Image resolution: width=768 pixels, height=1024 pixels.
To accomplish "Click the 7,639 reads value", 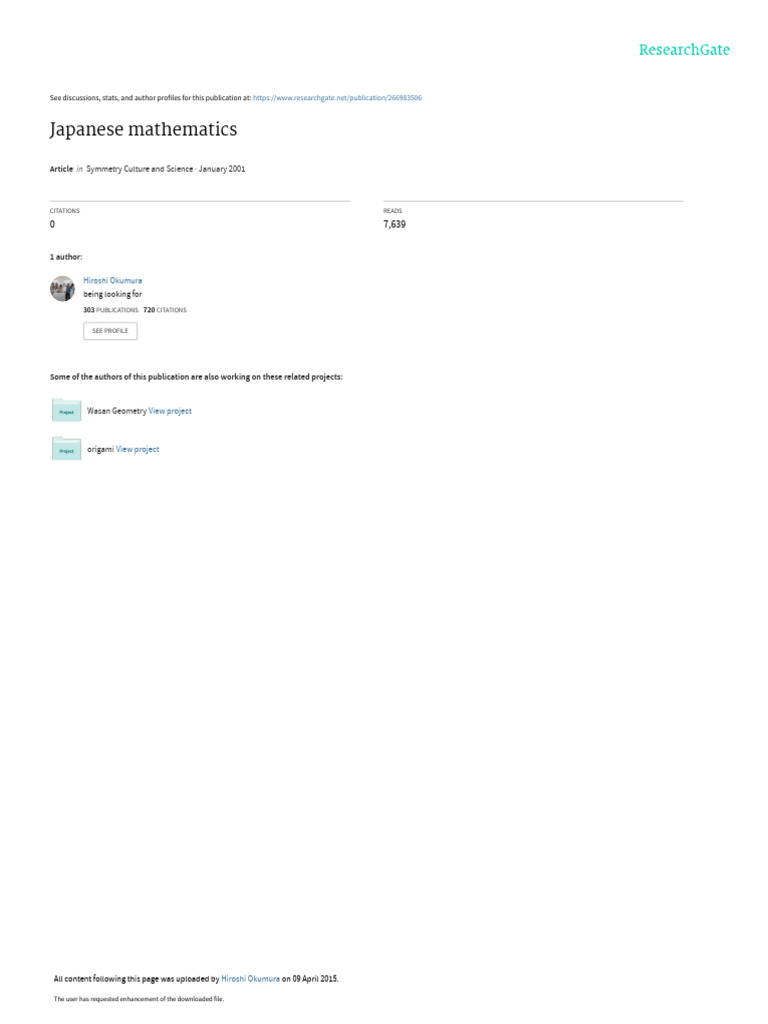I will pyautogui.click(x=394, y=224).
